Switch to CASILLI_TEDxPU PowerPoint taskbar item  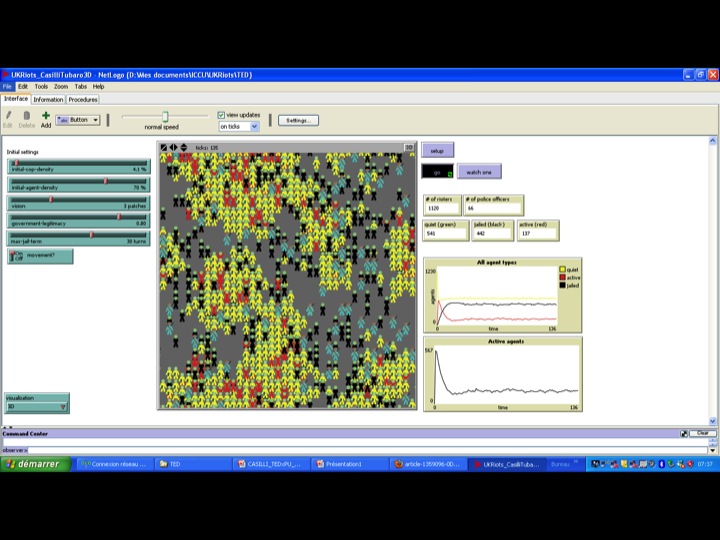(271, 464)
